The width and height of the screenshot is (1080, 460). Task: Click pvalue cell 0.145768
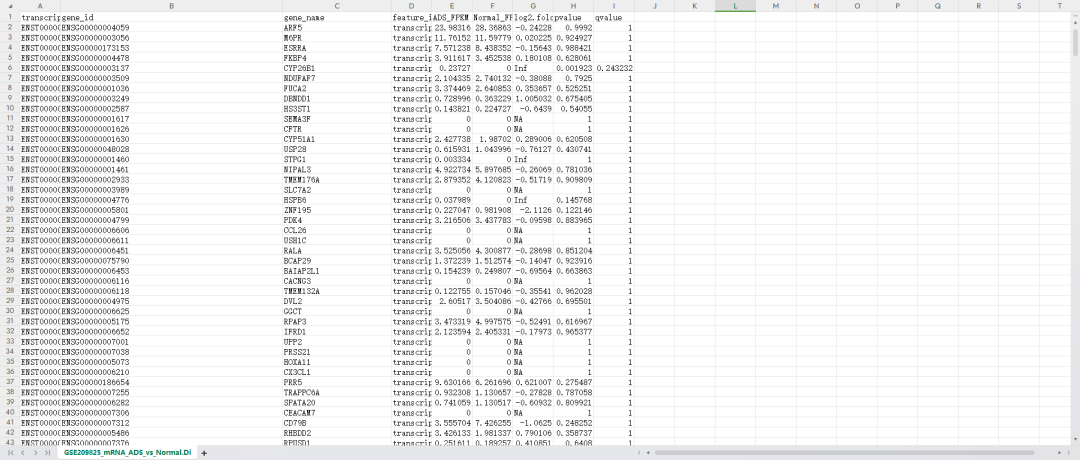click(573, 200)
